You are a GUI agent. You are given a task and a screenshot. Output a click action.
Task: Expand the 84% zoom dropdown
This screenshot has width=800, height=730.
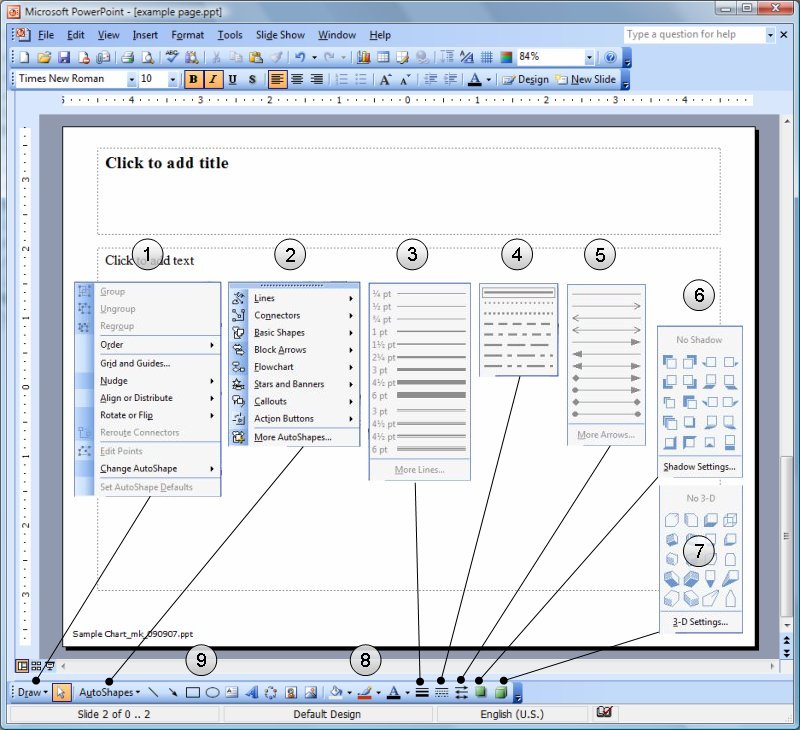[x=589, y=58]
